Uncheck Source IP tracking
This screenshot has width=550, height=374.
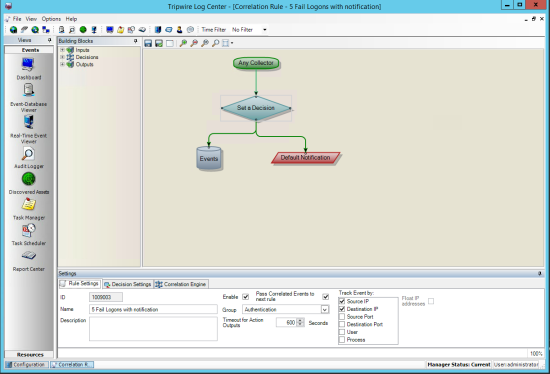(x=342, y=301)
